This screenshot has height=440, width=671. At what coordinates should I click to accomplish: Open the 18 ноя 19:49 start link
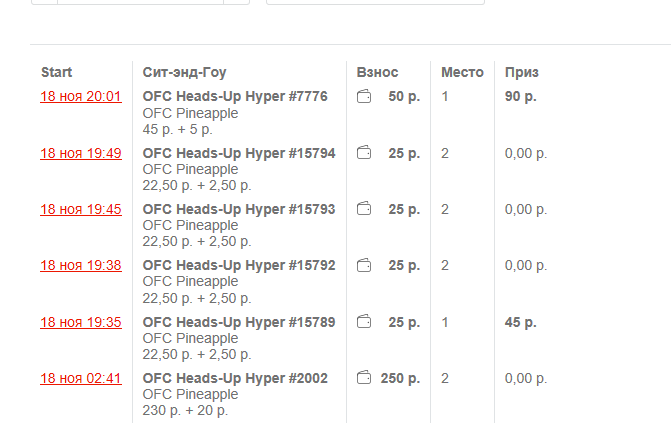[x=81, y=153]
